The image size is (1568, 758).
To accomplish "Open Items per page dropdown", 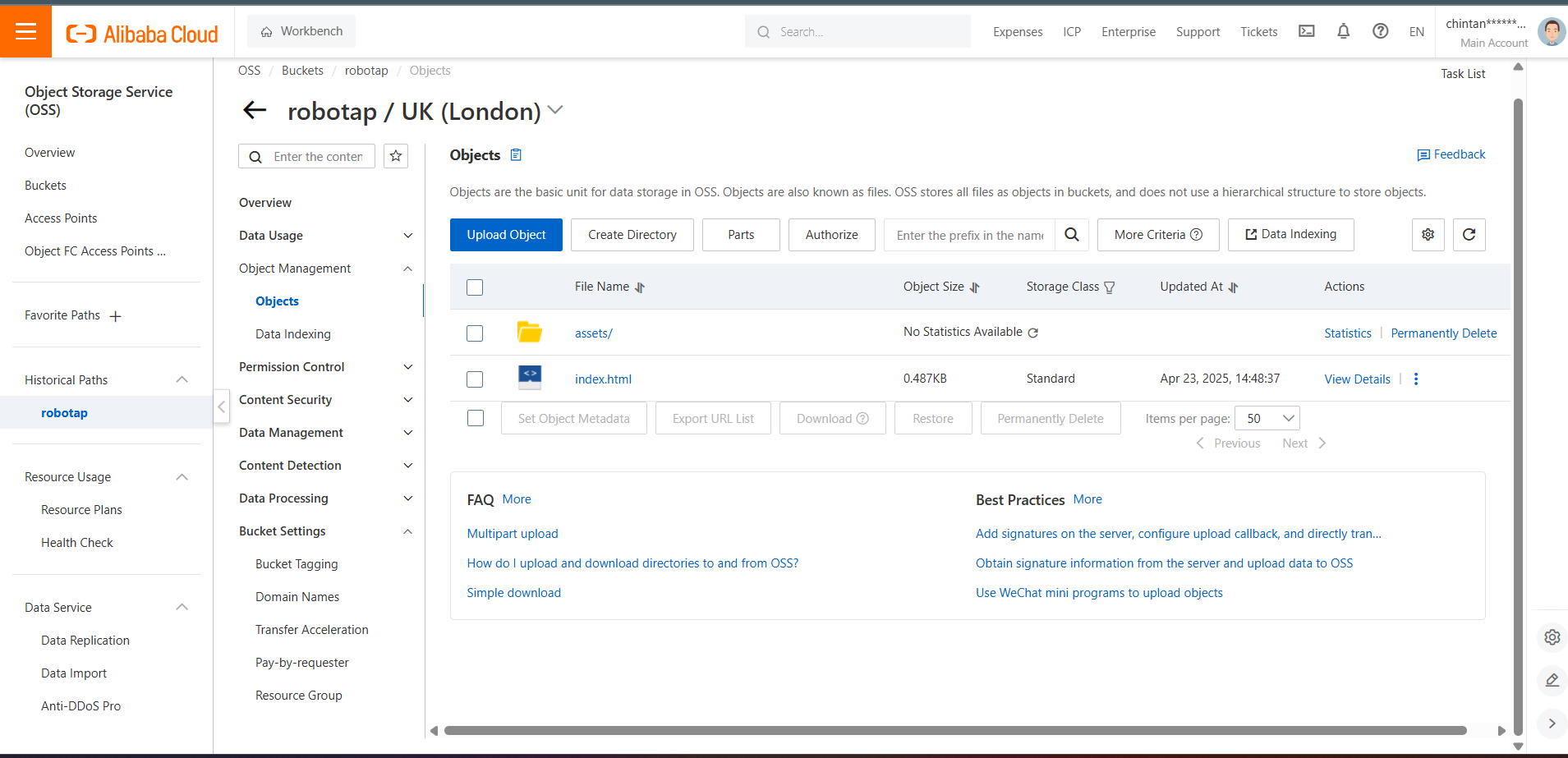I will [x=1267, y=418].
